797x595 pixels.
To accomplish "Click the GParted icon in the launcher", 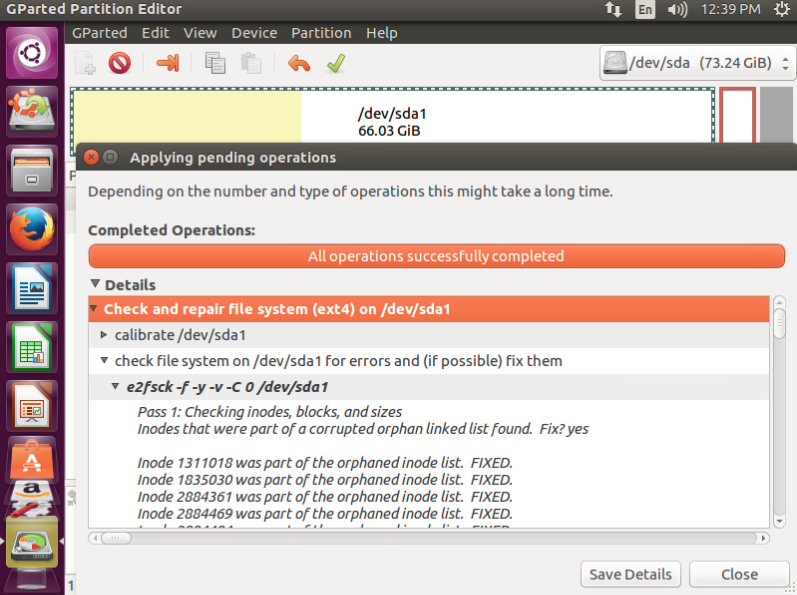I will (32, 542).
